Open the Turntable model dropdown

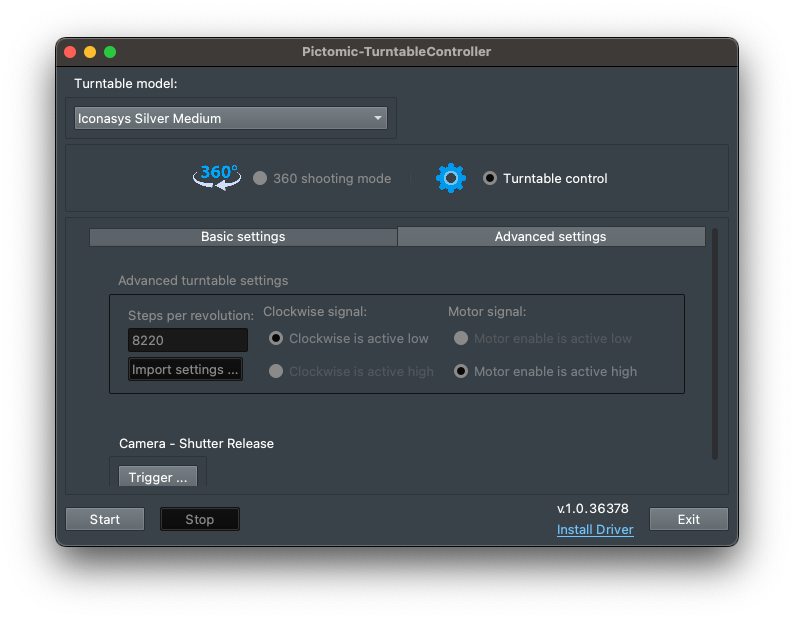click(230, 118)
